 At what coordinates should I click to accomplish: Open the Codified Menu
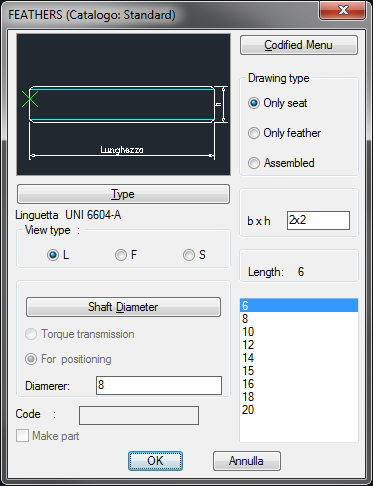299,45
